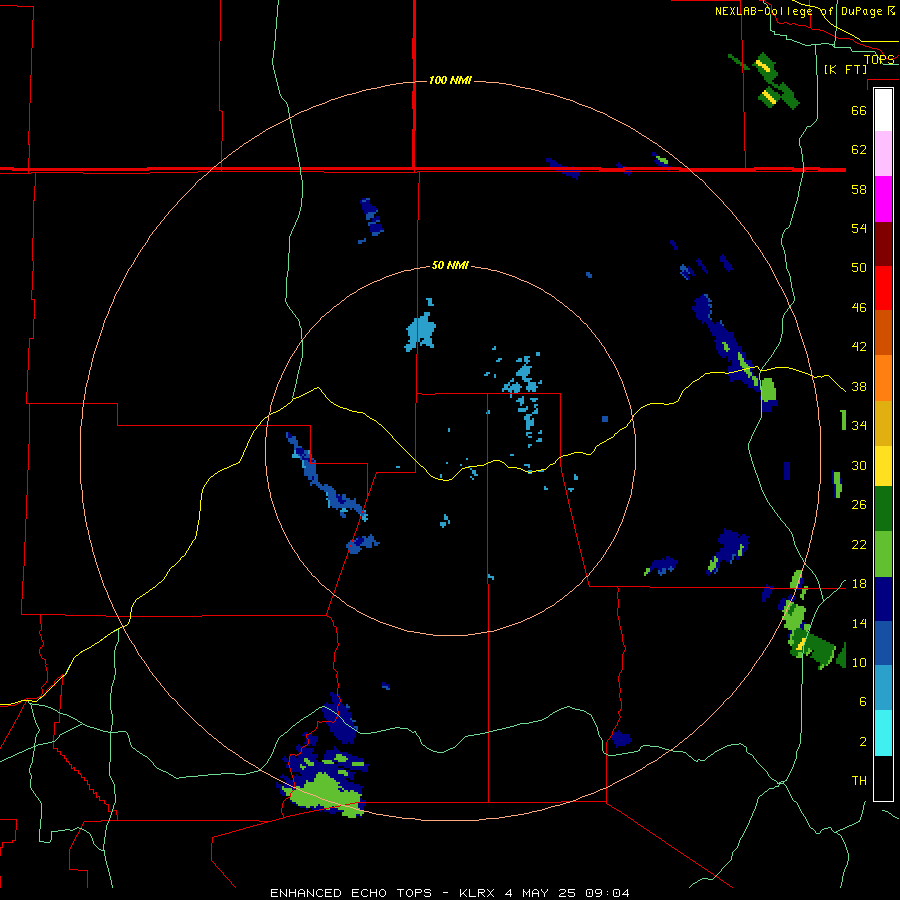Screen dimensions: 900x900
Task: Select the dark green legend band
Action: click(x=883, y=509)
